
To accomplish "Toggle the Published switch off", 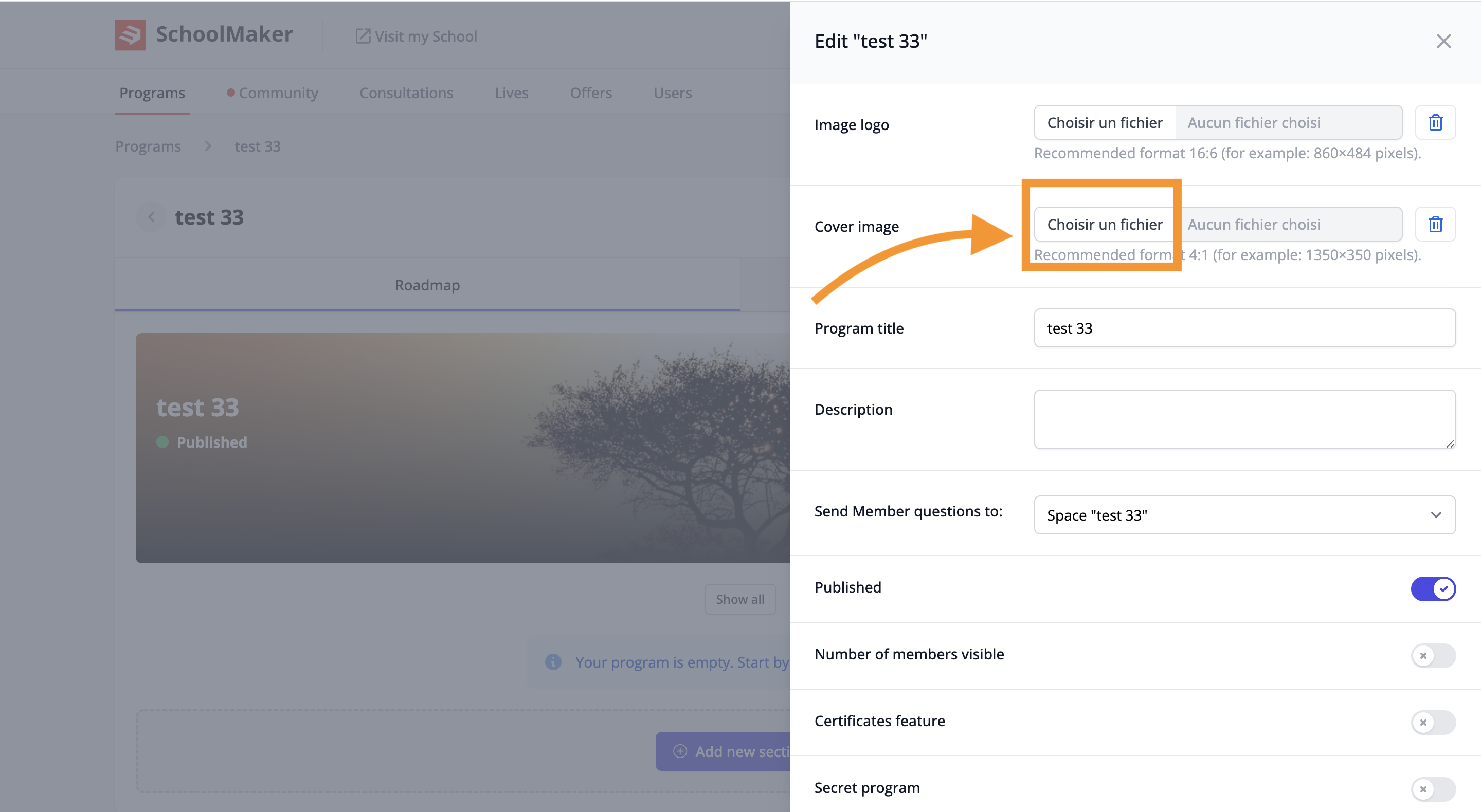I will coord(1433,588).
